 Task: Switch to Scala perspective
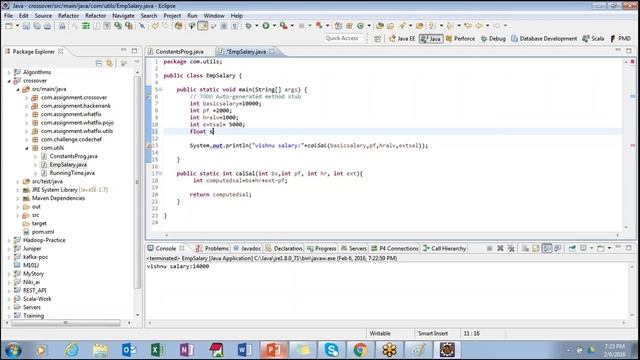tap(593, 38)
